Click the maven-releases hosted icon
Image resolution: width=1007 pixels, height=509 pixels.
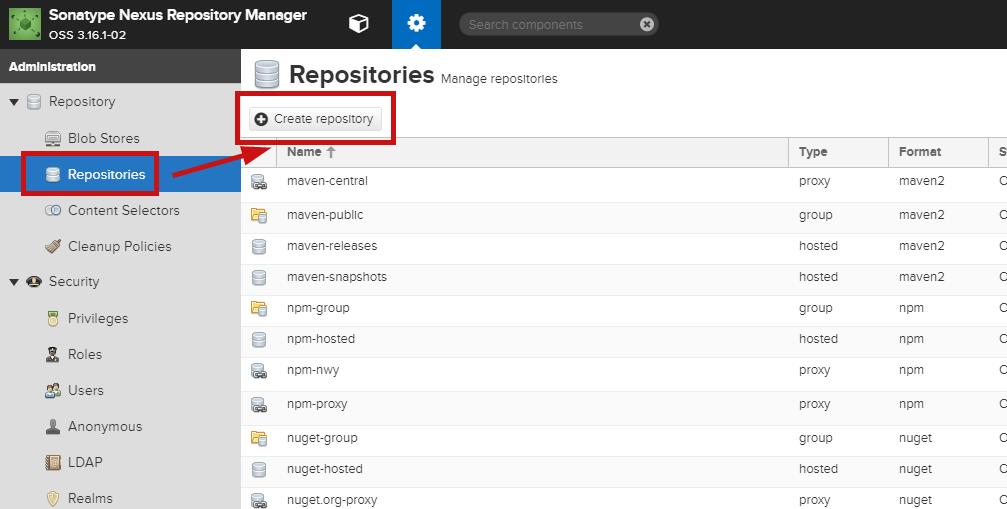(259, 246)
